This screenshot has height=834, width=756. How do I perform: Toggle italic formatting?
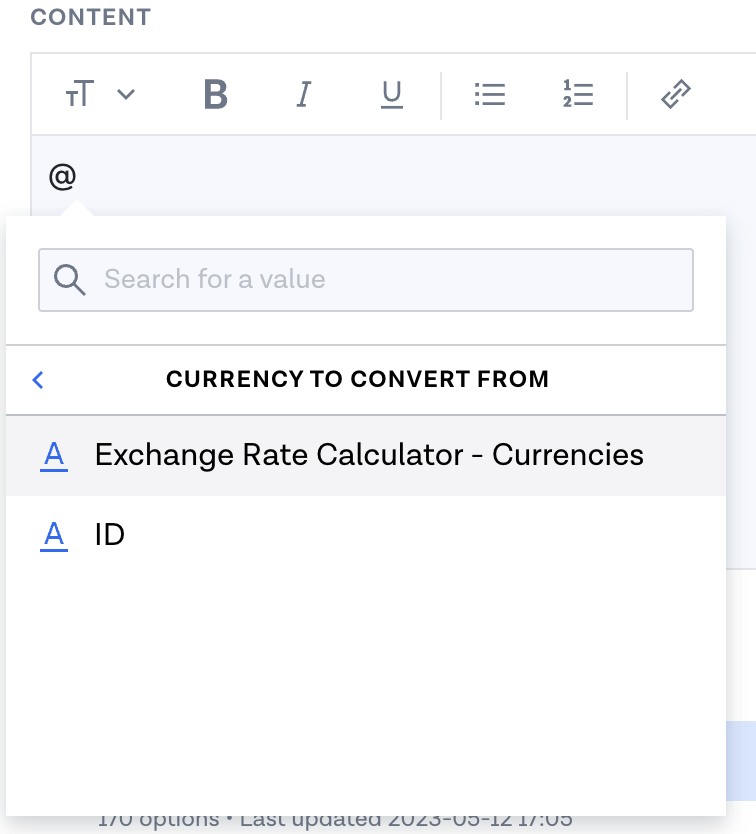point(304,95)
